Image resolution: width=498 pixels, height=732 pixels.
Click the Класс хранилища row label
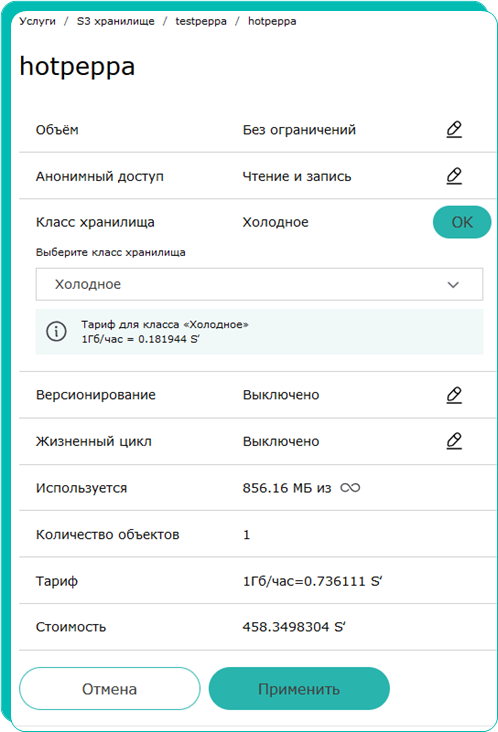point(95,222)
